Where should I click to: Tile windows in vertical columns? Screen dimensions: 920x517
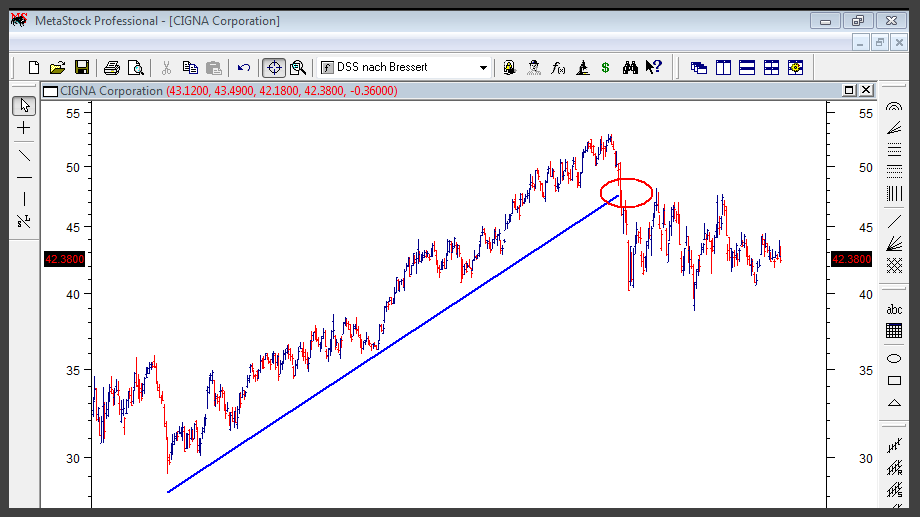[723, 68]
